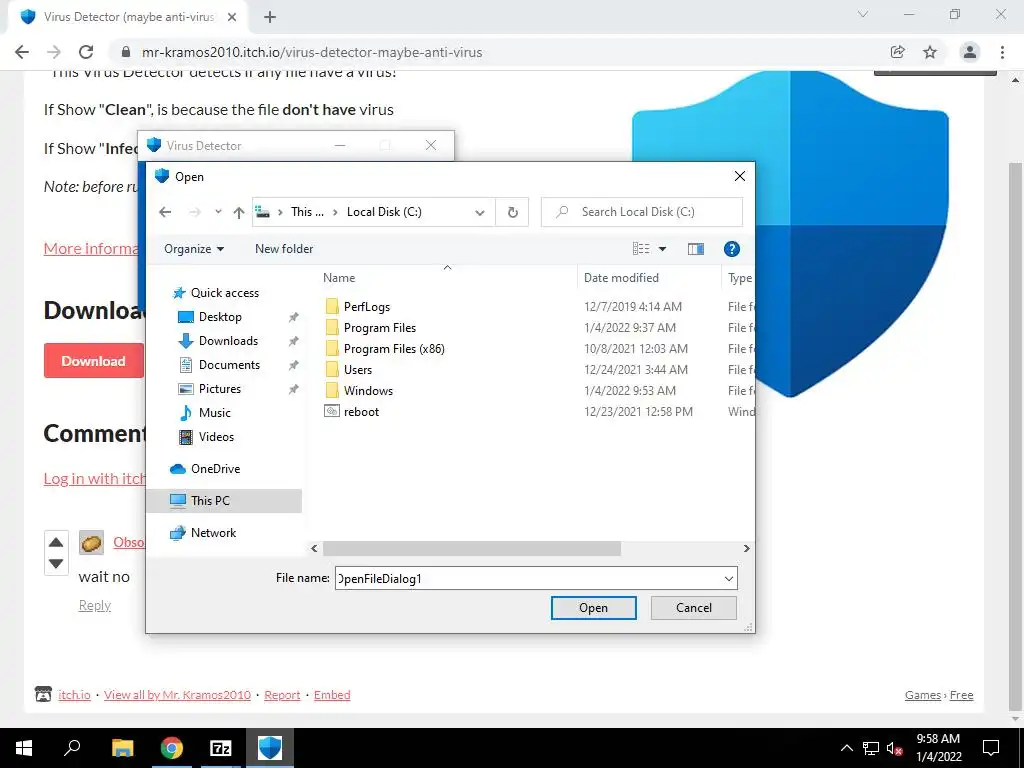Downvote the comment with down arrow
The height and width of the screenshot is (768, 1024).
(x=56, y=564)
